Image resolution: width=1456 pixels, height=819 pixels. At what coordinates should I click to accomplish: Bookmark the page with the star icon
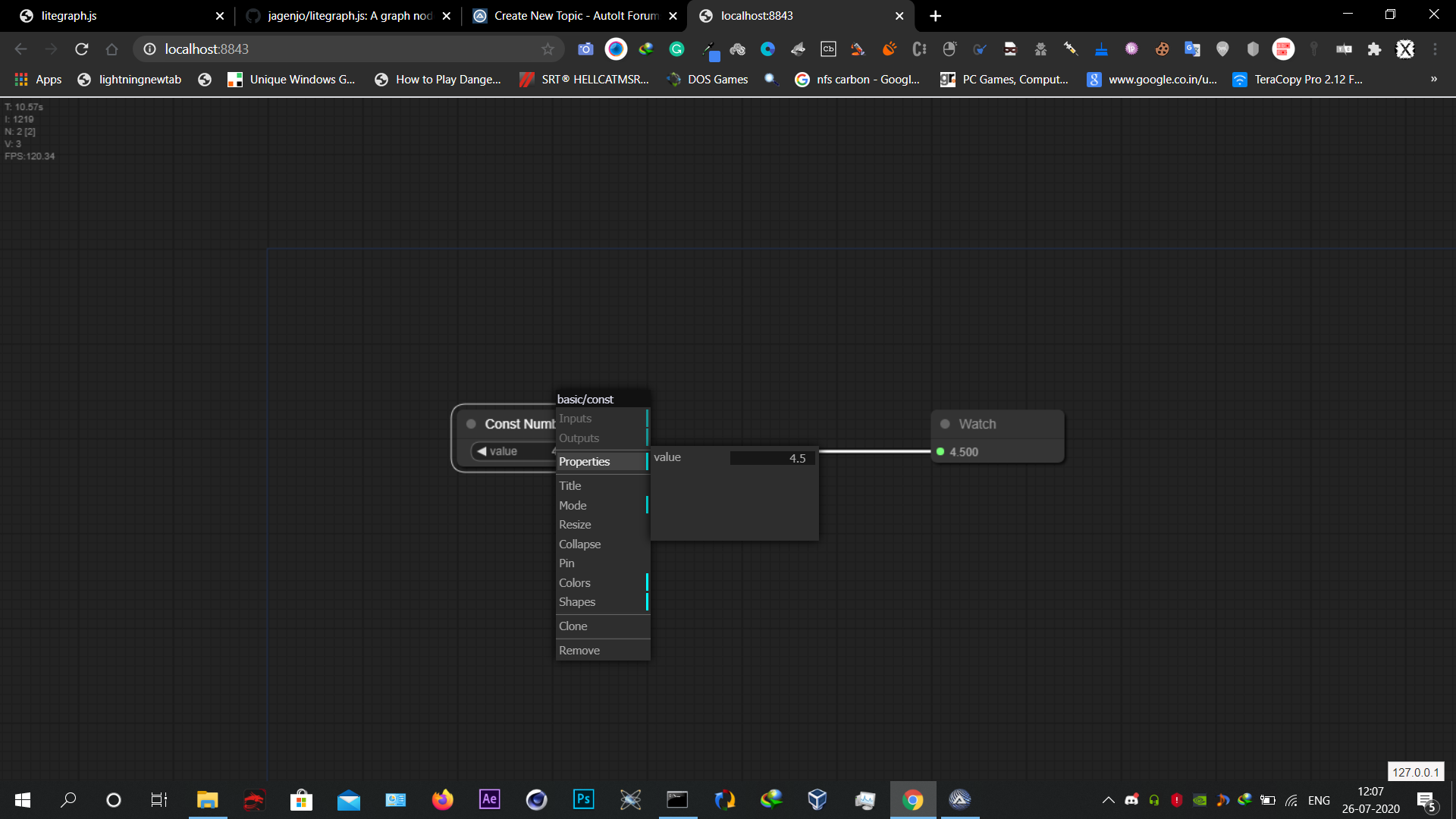pos(548,49)
